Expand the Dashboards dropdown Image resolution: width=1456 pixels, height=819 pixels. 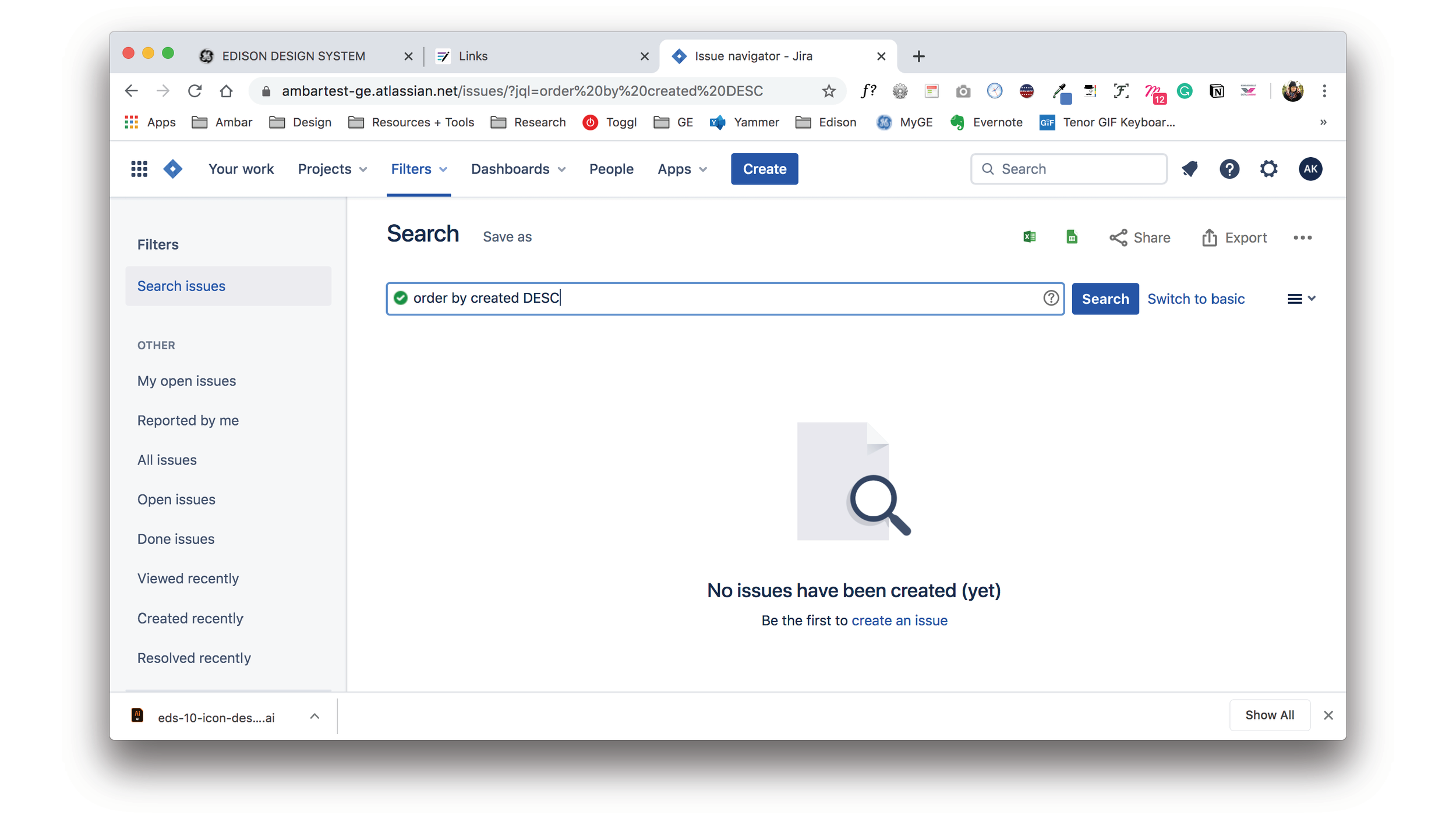pos(518,169)
